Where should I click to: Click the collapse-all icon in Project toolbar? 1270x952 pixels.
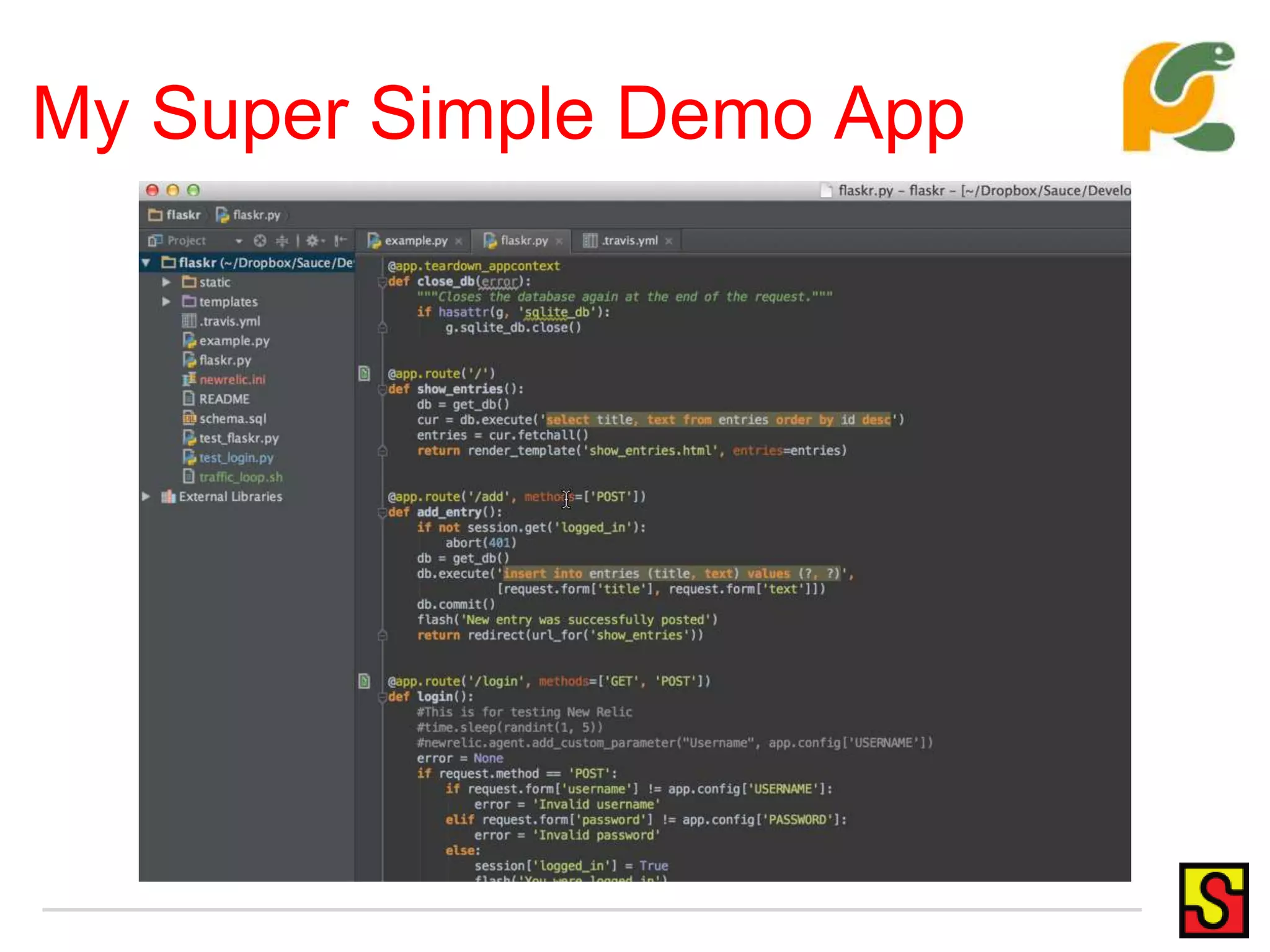coord(282,240)
